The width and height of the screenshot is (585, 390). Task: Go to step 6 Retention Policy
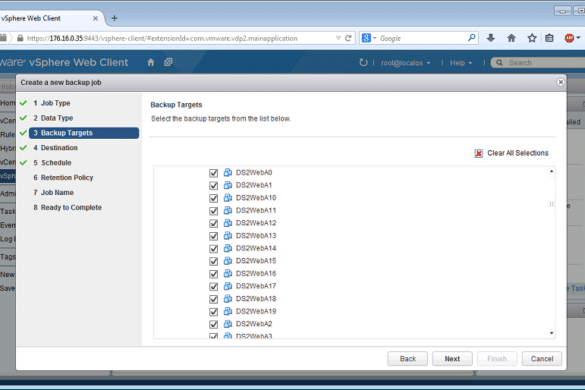click(x=63, y=178)
